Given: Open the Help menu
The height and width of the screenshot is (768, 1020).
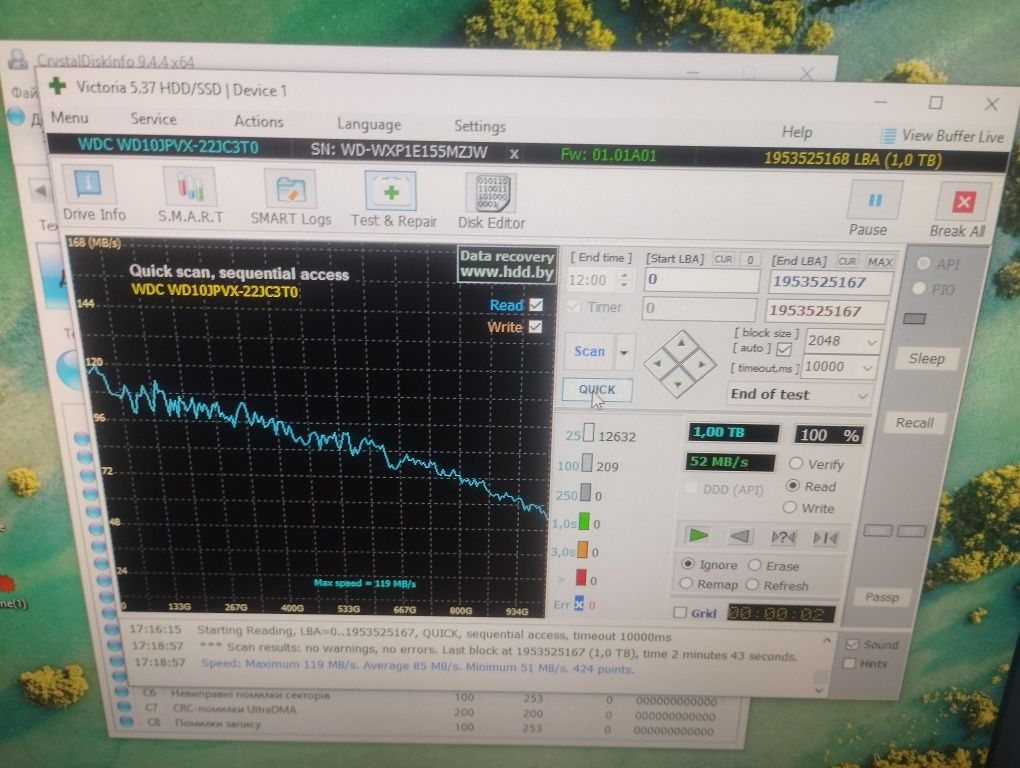Looking at the screenshot, I should (x=797, y=132).
